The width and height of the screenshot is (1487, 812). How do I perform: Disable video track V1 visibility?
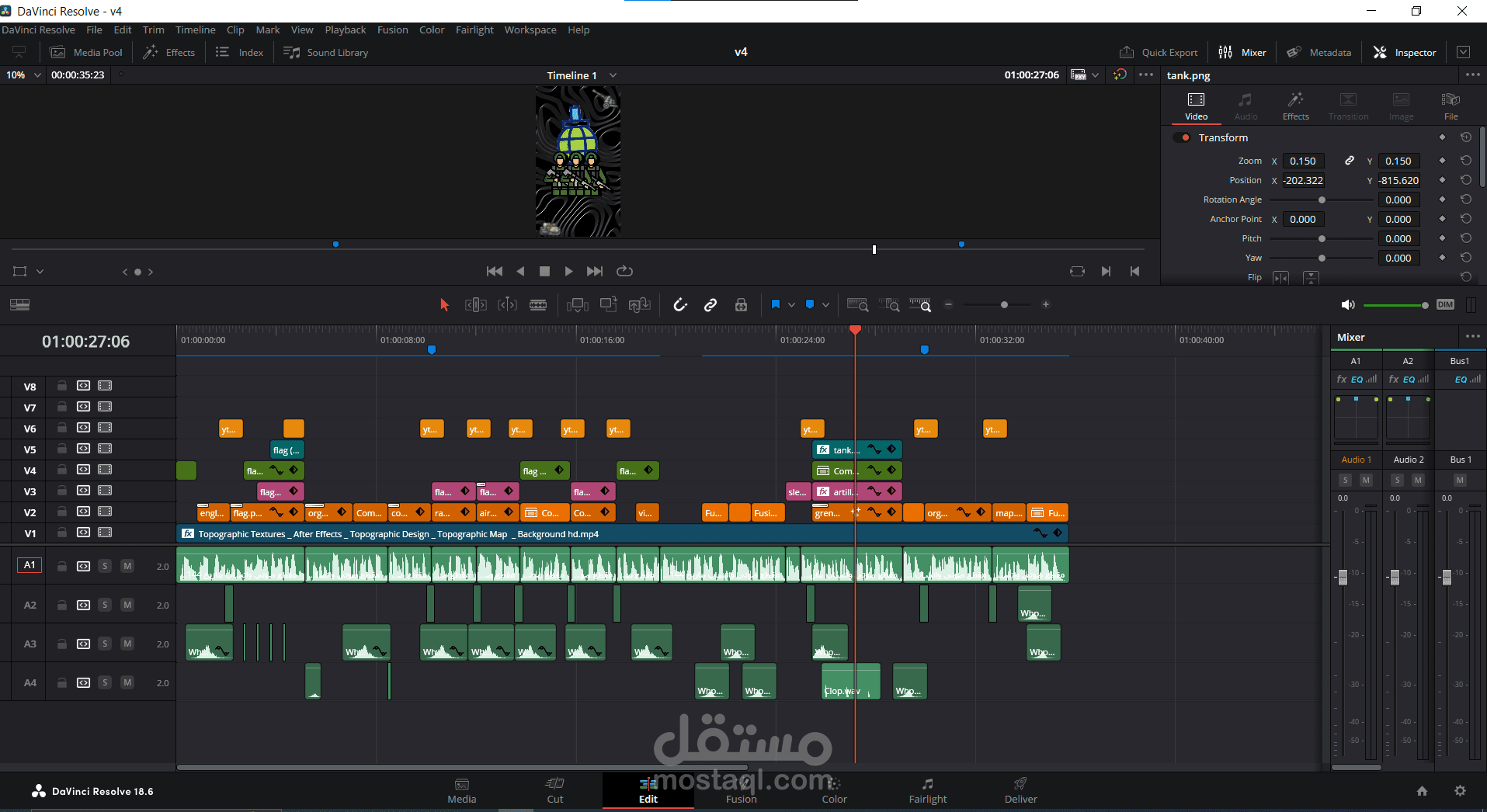[105, 533]
